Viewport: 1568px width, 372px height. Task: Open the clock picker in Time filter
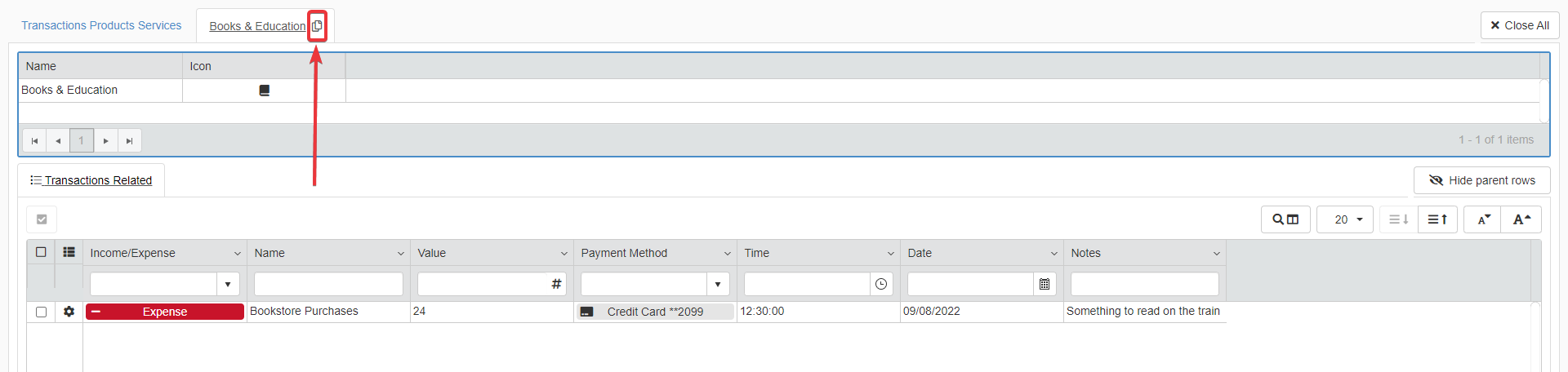[881, 284]
